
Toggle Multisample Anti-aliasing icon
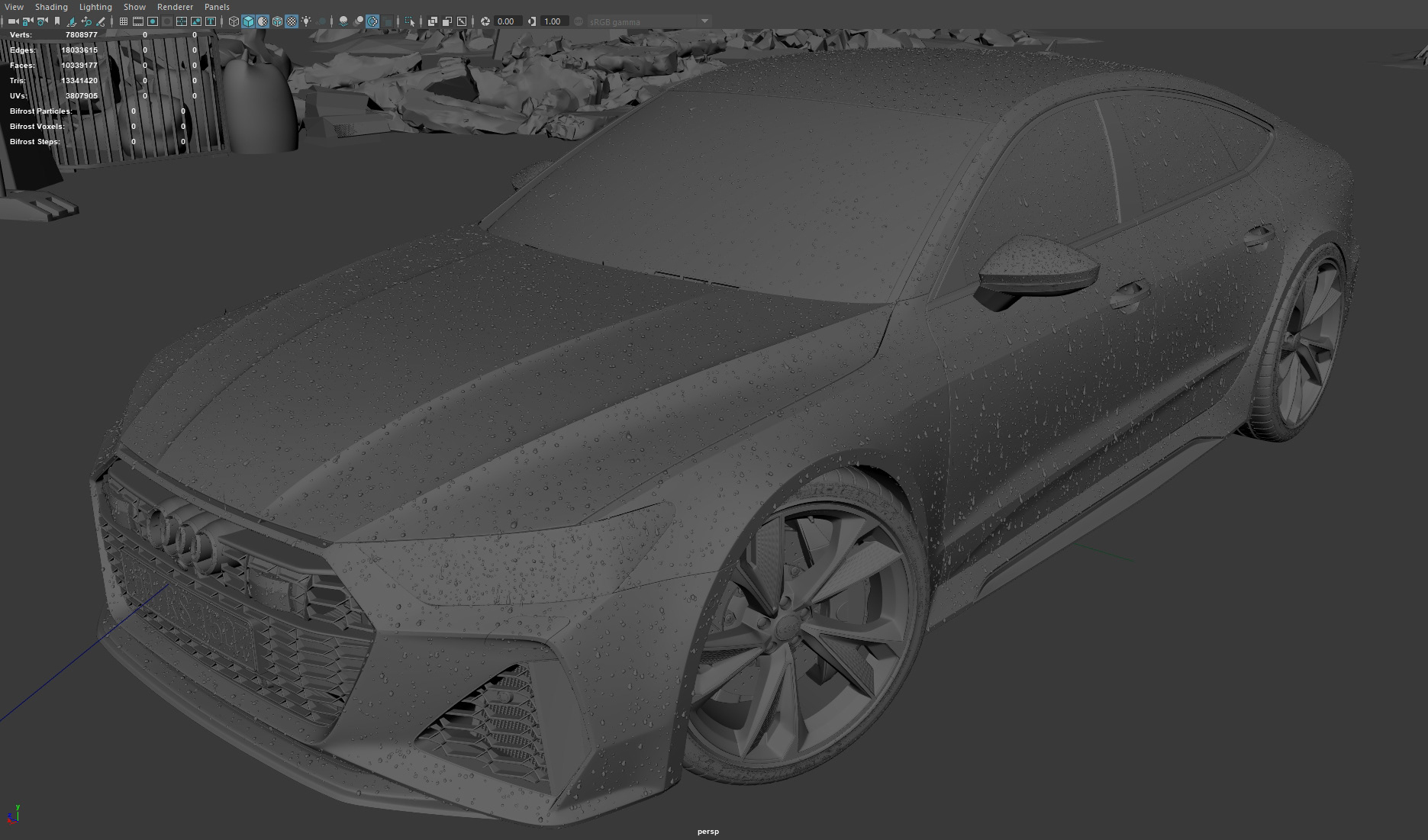pos(372,21)
